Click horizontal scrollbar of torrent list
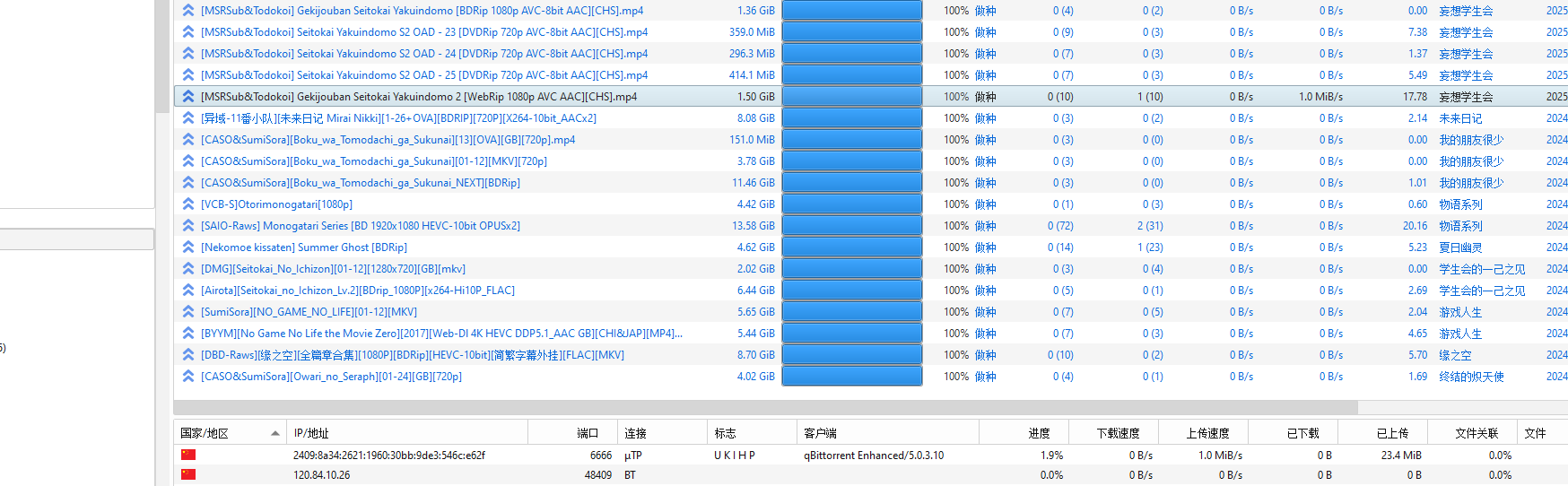 coord(766,407)
